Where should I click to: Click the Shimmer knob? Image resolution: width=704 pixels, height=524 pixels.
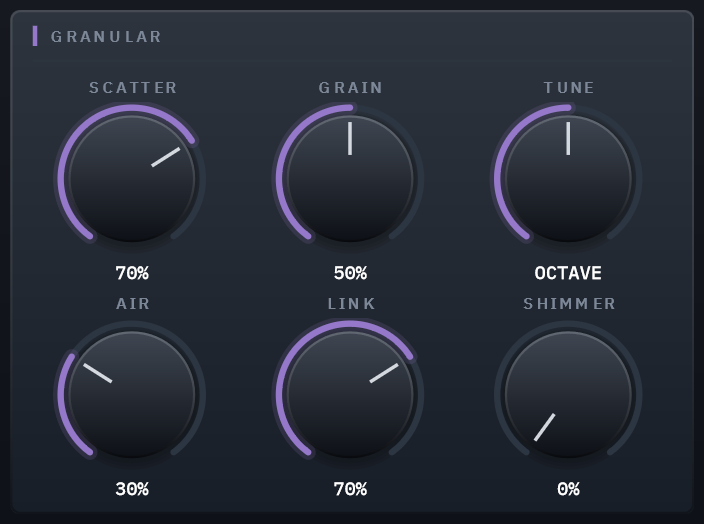[568, 395]
